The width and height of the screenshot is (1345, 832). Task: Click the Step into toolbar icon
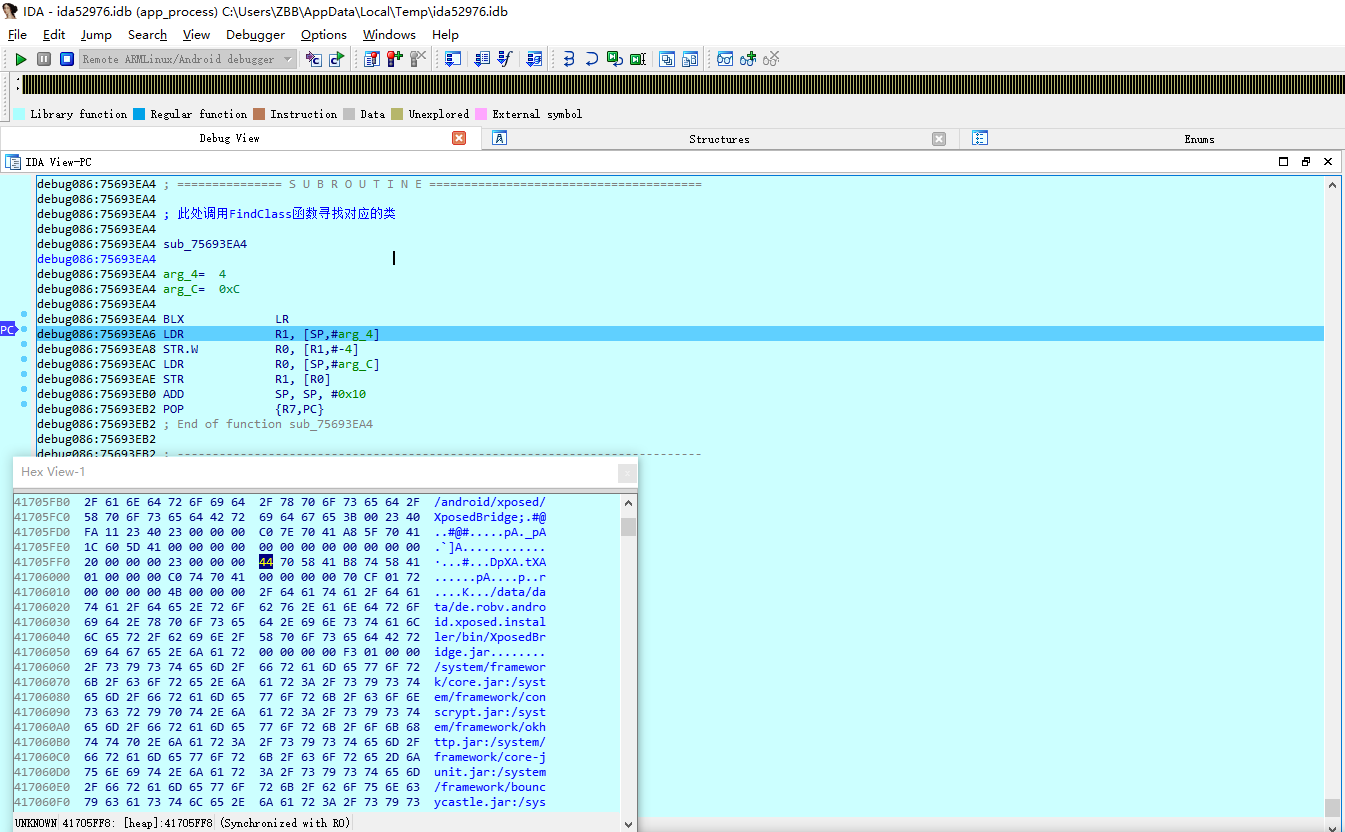tap(569, 59)
